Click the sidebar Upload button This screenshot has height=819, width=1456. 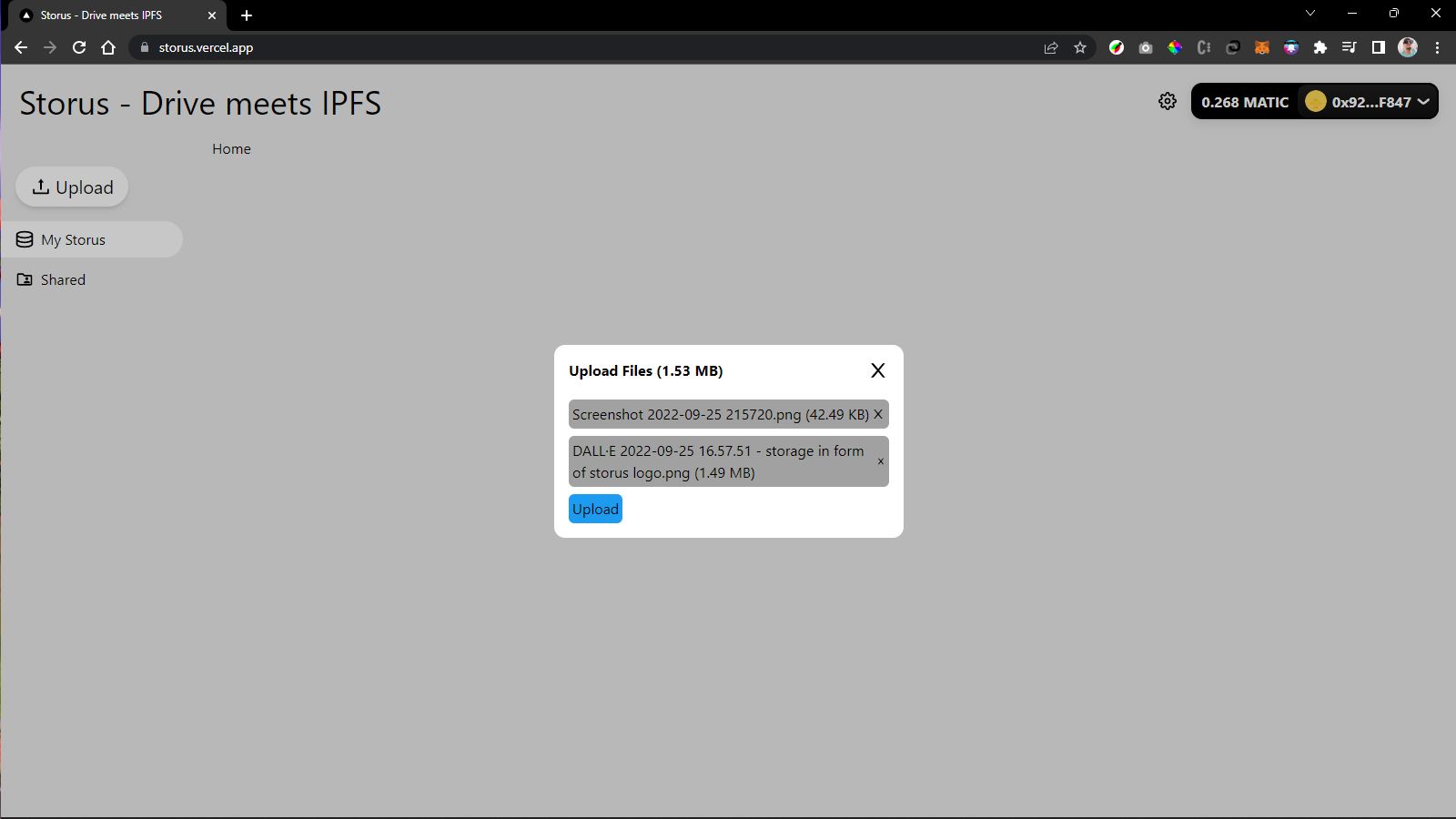(72, 187)
